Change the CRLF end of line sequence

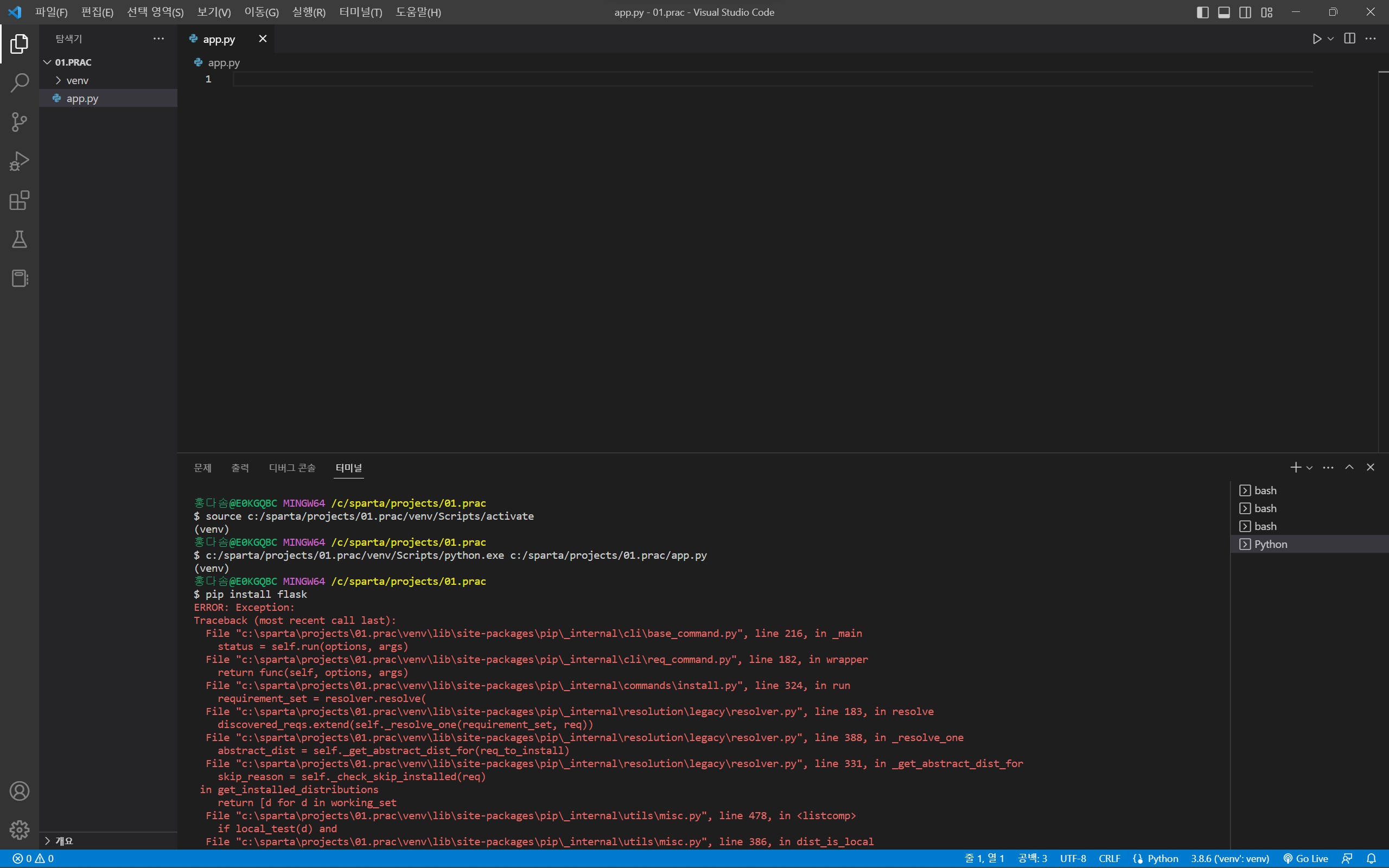(1110, 859)
